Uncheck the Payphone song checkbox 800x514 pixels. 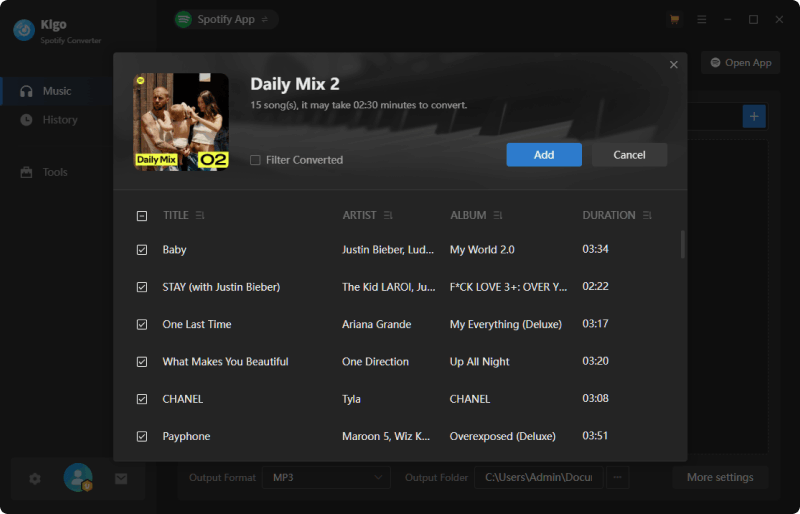point(142,436)
